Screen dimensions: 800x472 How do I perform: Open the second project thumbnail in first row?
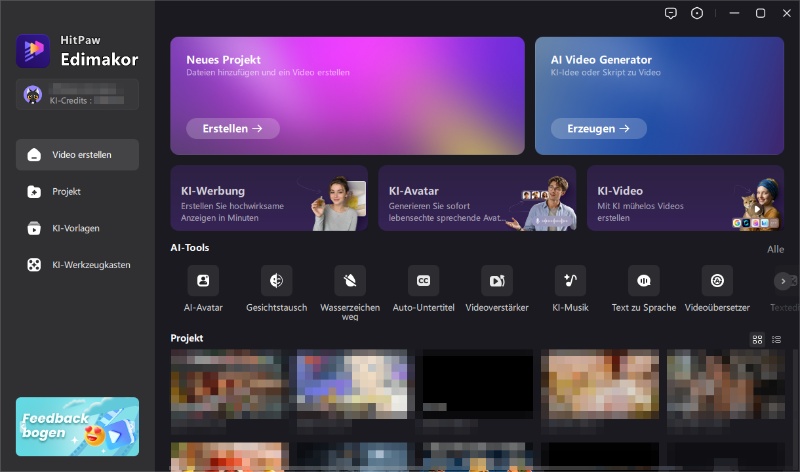(352, 384)
